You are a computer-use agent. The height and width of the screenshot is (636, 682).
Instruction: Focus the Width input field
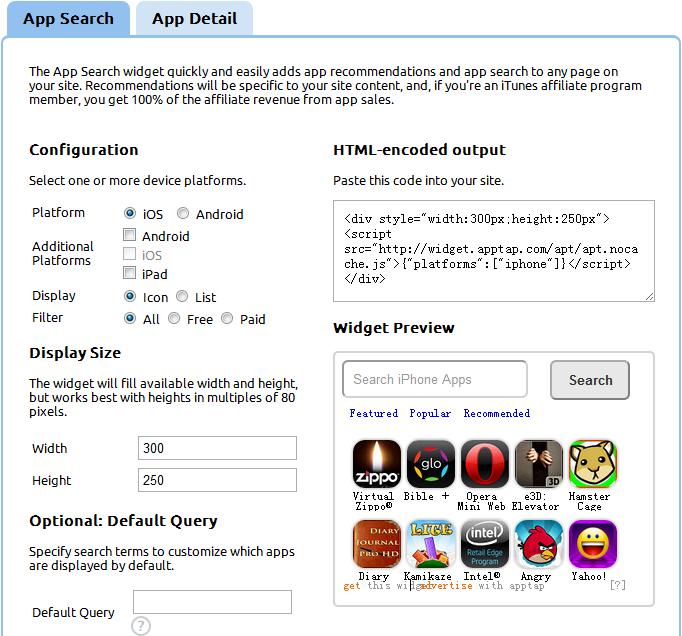[x=217, y=448]
